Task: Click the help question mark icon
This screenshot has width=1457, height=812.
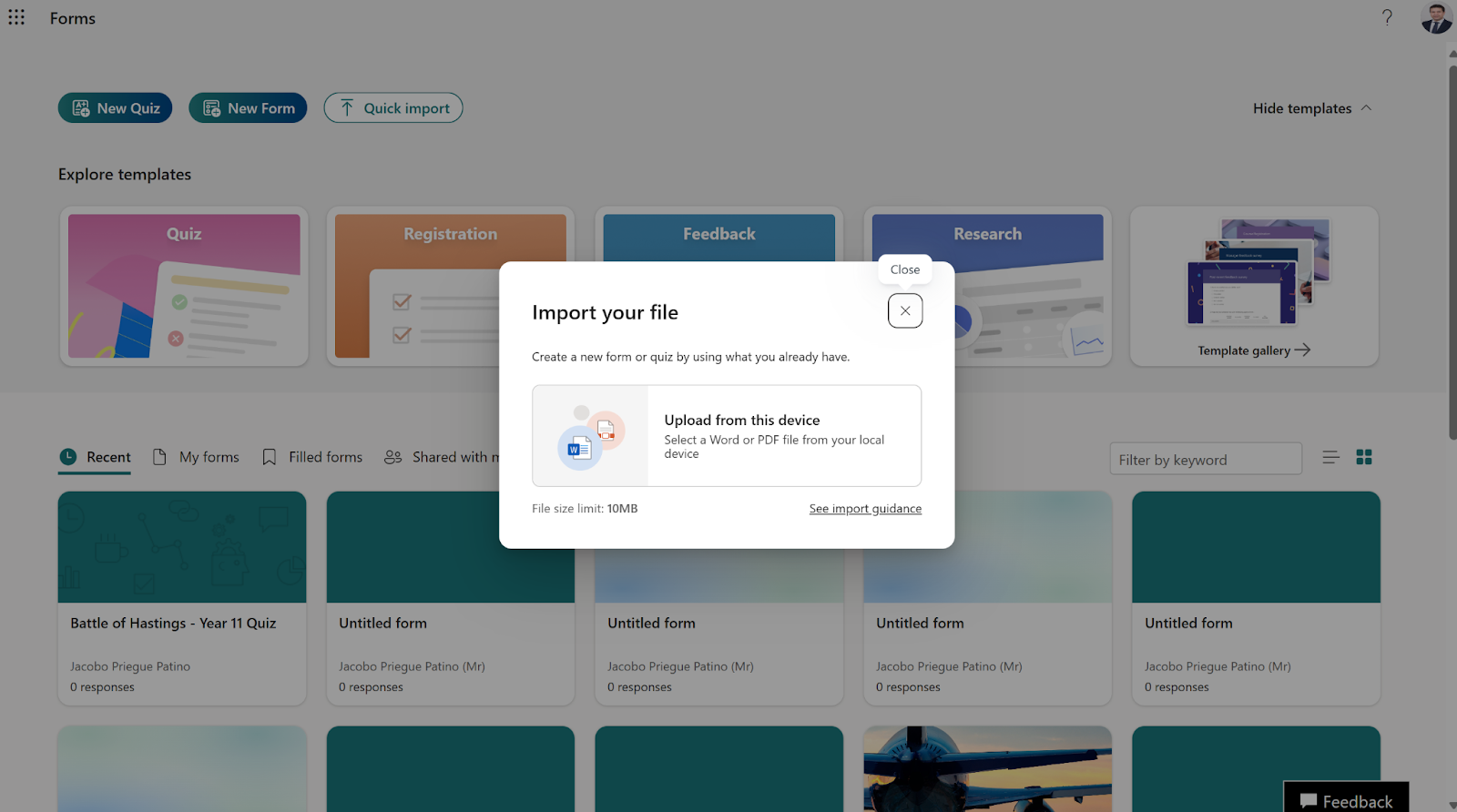Action: (x=1387, y=17)
